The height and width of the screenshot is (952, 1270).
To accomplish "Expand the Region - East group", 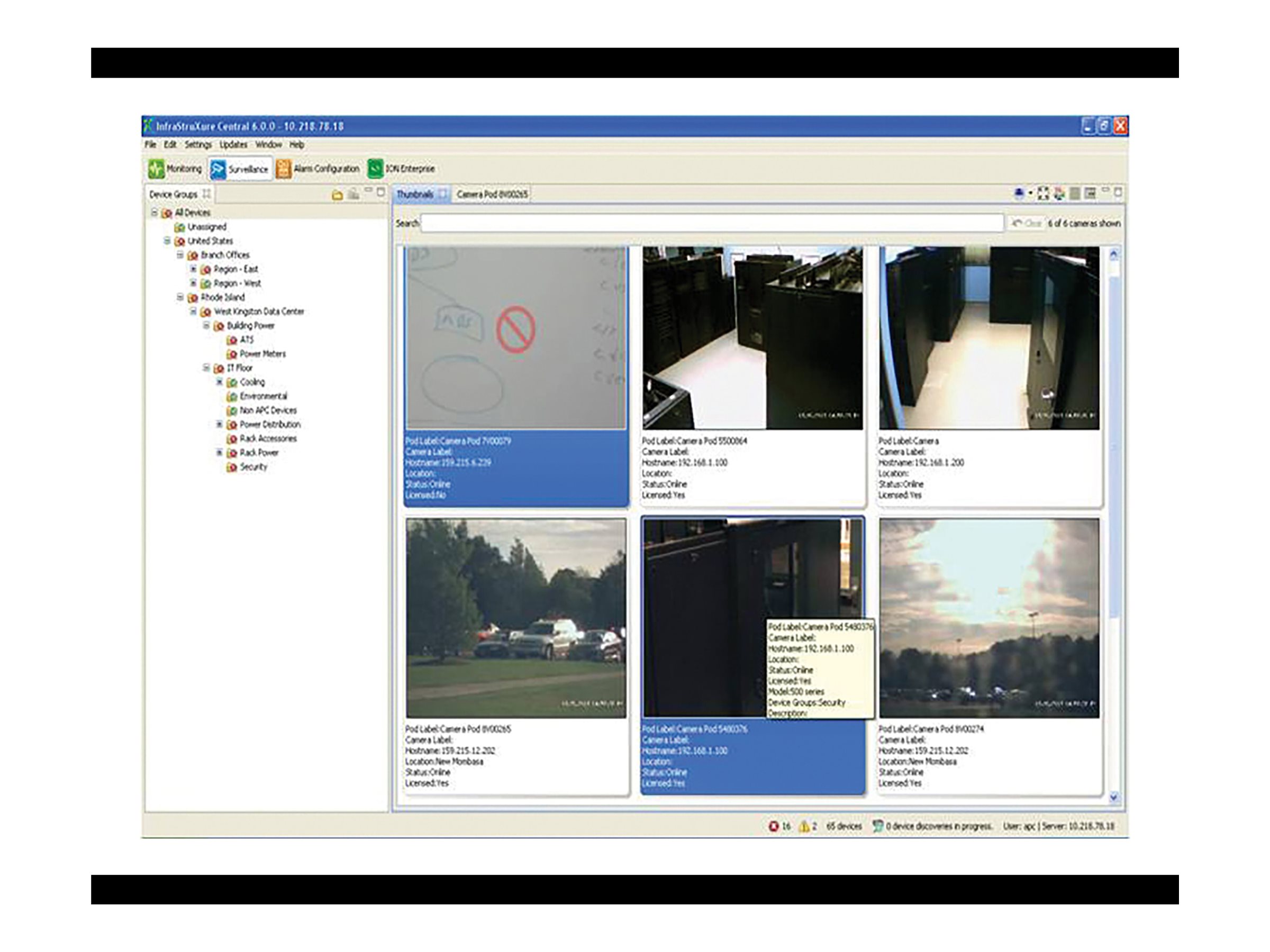I will (x=194, y=269).
